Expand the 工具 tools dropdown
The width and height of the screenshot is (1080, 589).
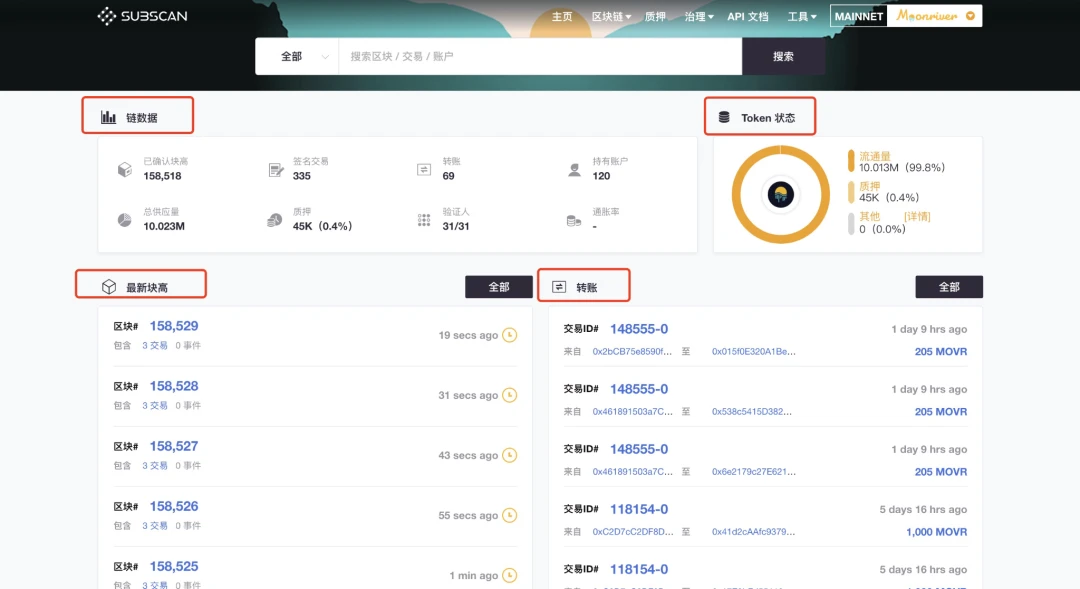802,17
